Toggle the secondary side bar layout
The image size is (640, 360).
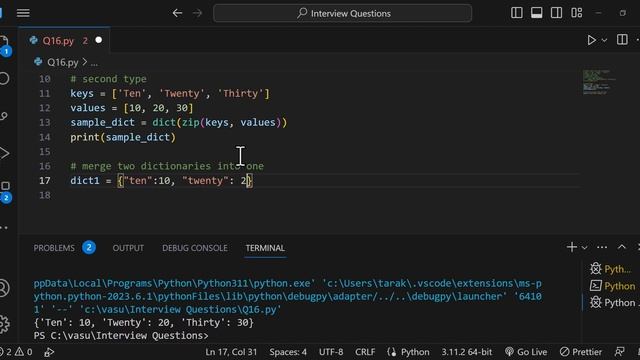556,13
